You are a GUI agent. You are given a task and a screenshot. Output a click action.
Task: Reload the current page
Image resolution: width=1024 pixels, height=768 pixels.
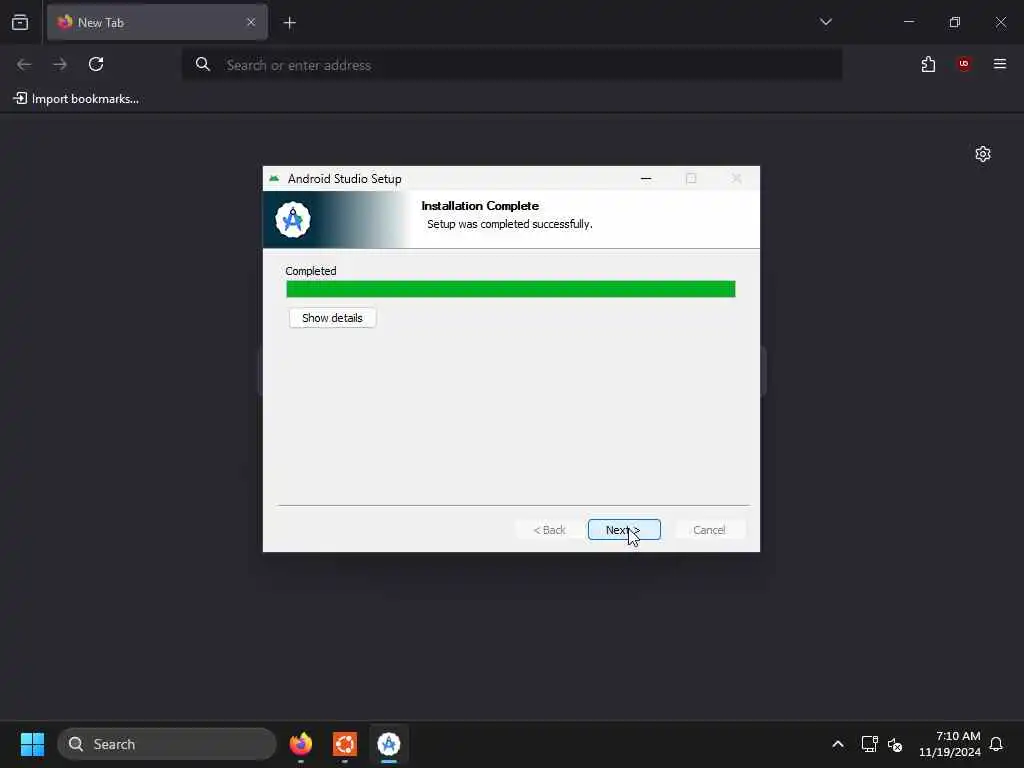click(96, 64)
